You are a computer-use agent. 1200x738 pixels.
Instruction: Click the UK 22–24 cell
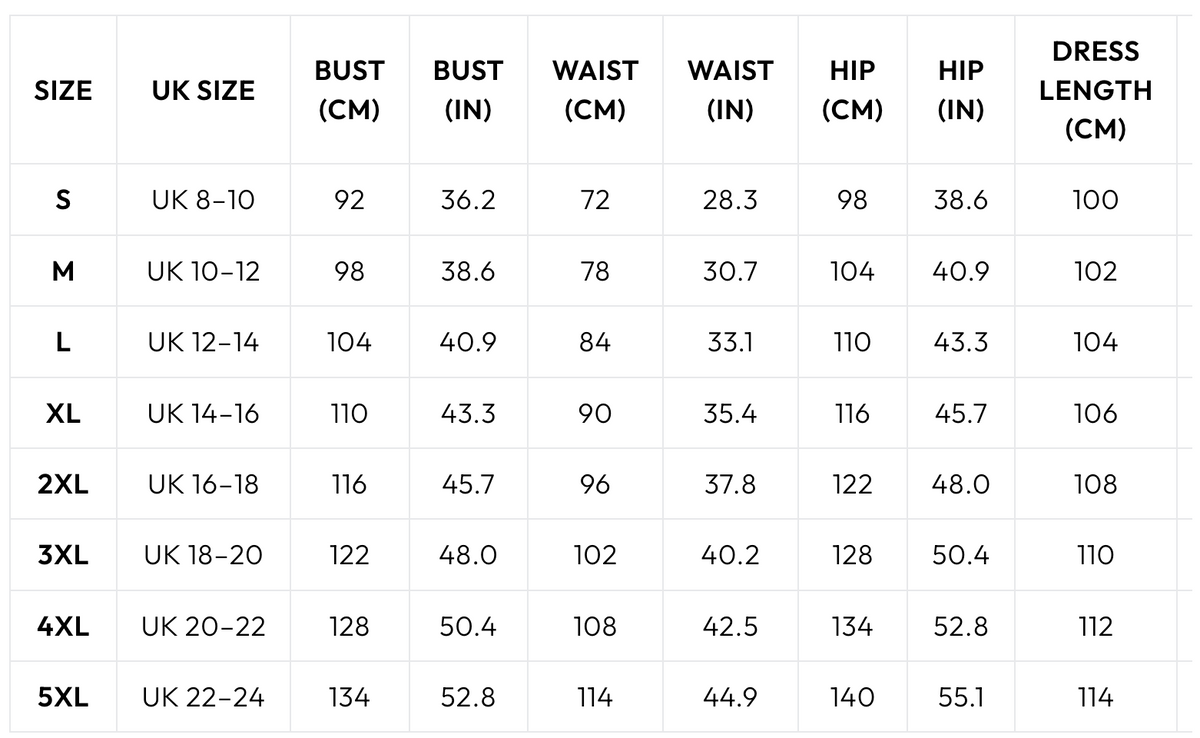203,697
